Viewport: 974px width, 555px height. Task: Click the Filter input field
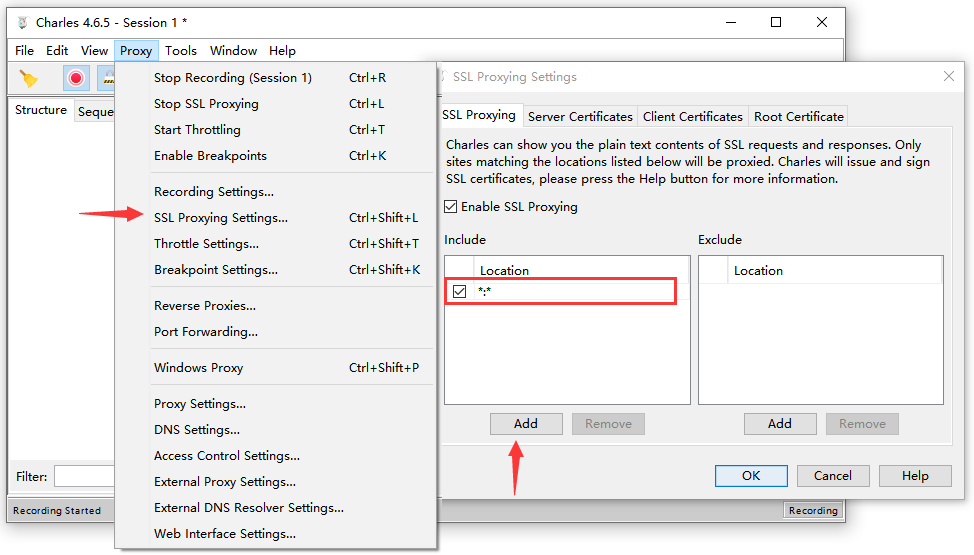pos(85,477)
